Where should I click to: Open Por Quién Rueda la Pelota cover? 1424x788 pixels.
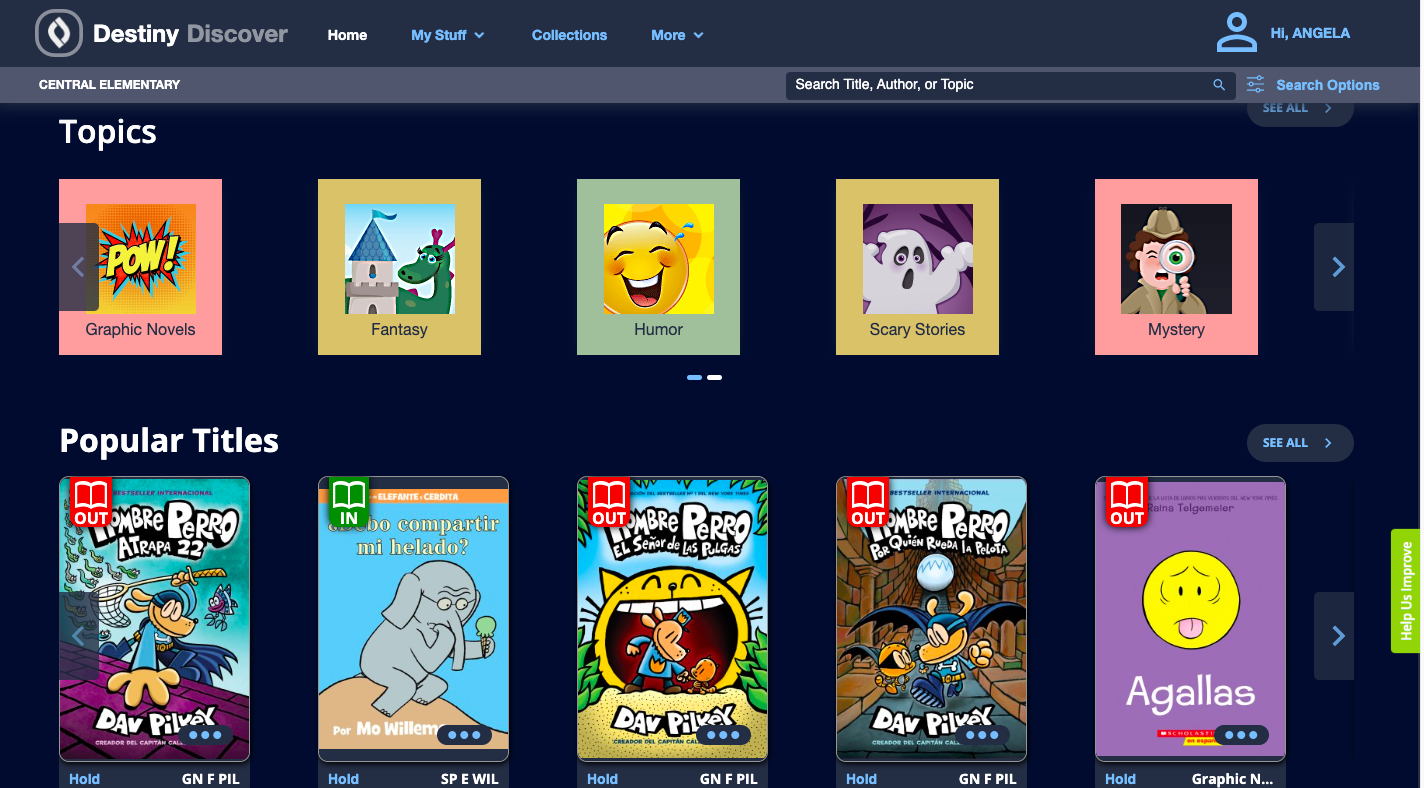[931, 619]
